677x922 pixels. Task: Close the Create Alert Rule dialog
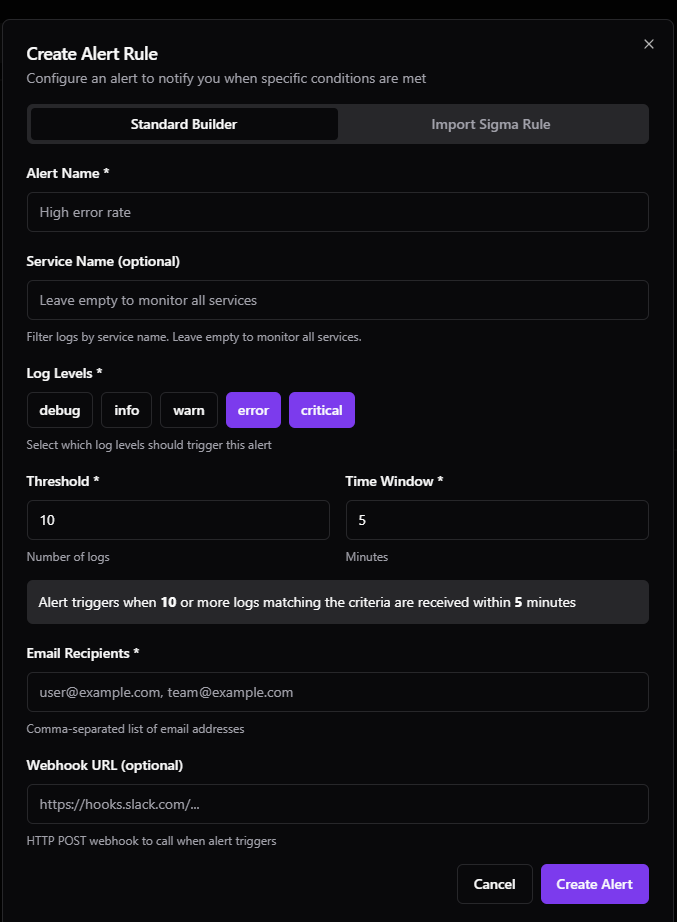pos(648,44)
